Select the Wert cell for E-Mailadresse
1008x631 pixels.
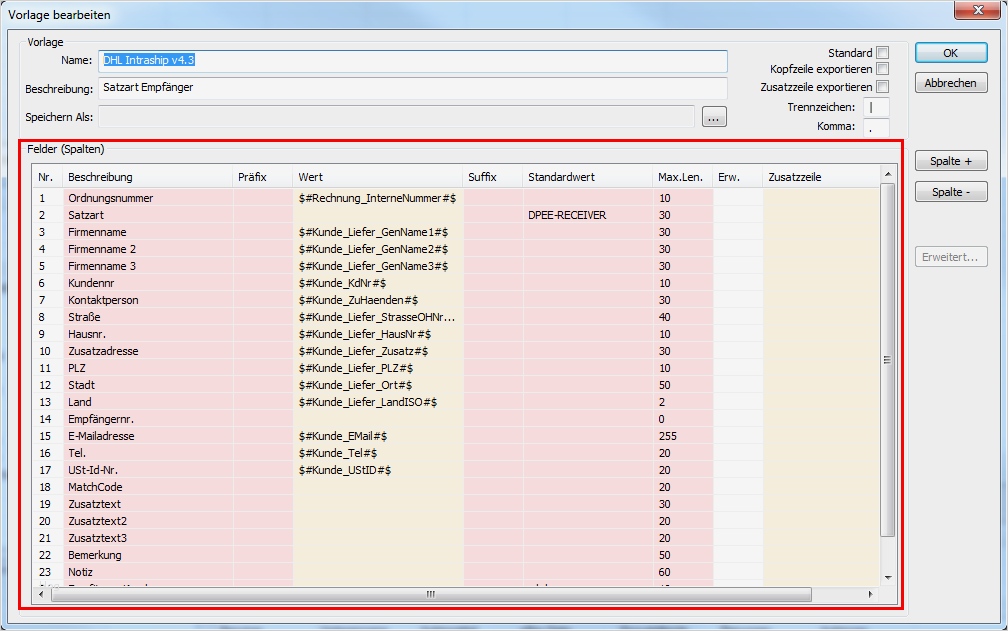click(378, 436)
